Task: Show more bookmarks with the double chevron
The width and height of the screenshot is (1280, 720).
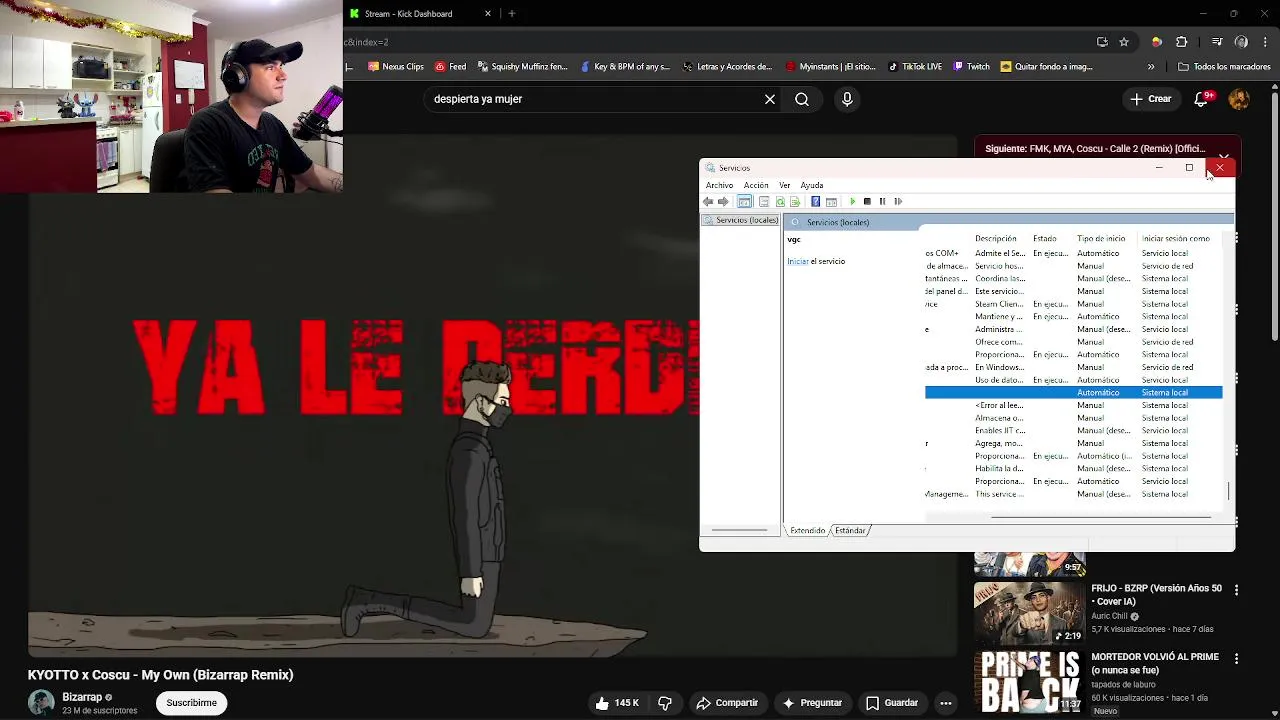Action: (x=1151, y=67)
